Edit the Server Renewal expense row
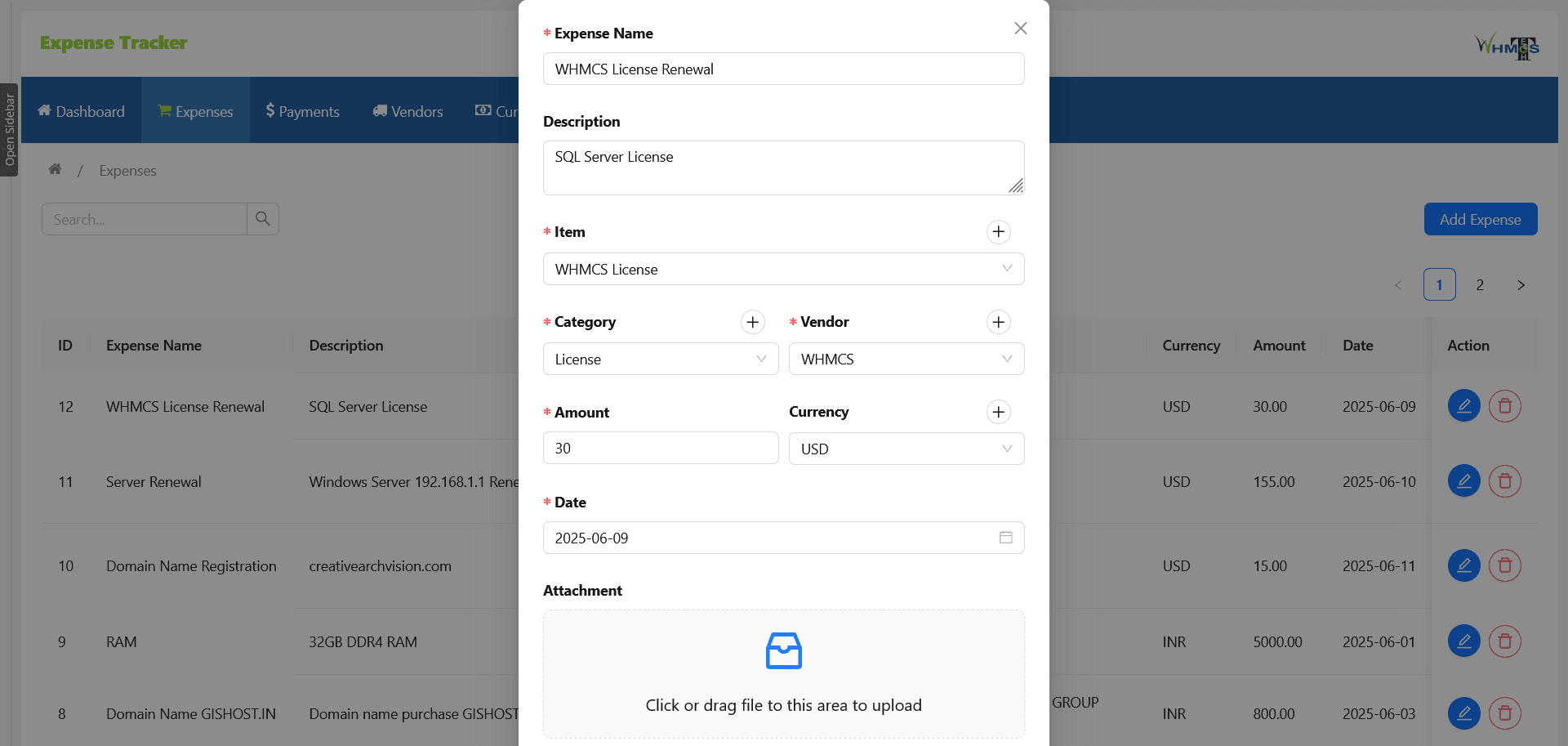The height and width of the screenshot is (746, 1568). point(1463,481)
